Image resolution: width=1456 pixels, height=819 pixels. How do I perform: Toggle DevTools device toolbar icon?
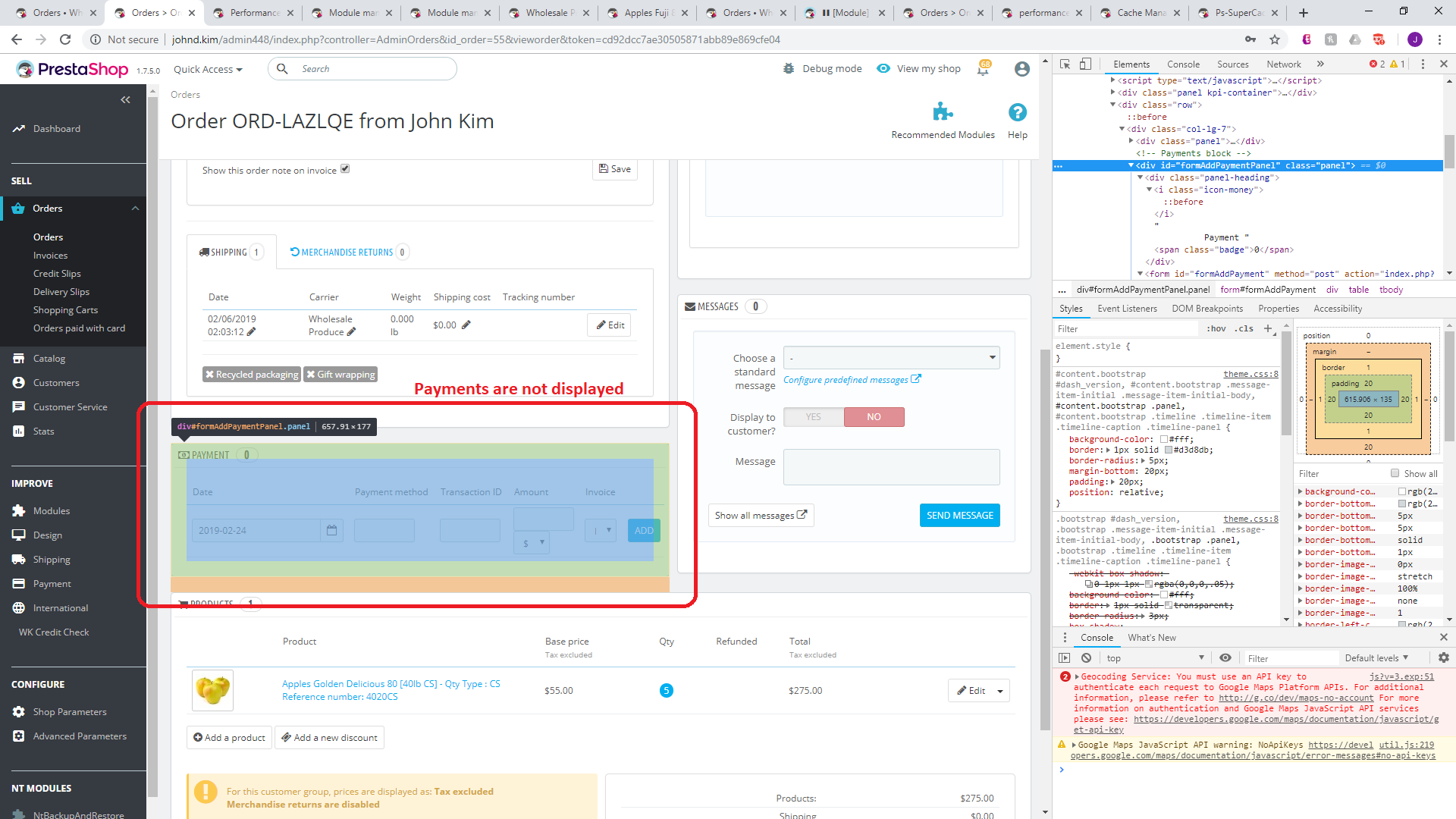coord(1085,64)
